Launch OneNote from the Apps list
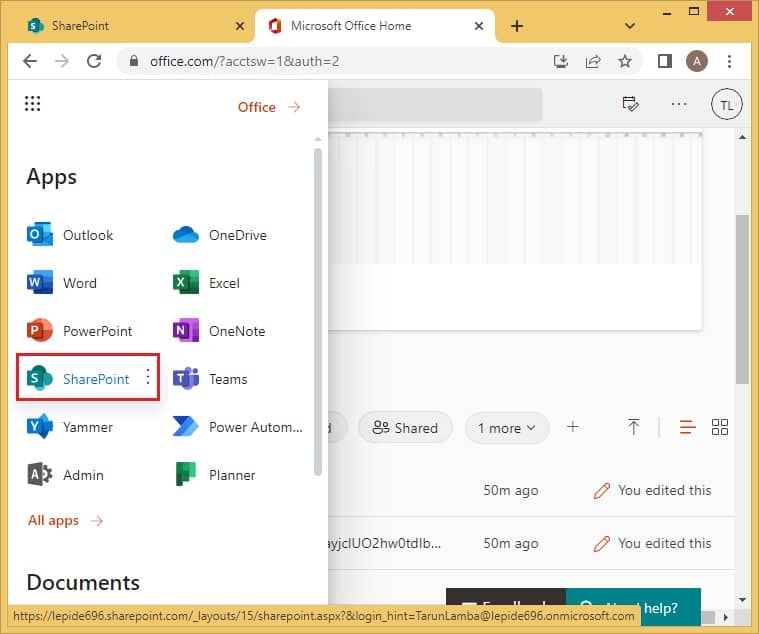The height and width of the screenshot is (634, 759). [x=219, y=331]
